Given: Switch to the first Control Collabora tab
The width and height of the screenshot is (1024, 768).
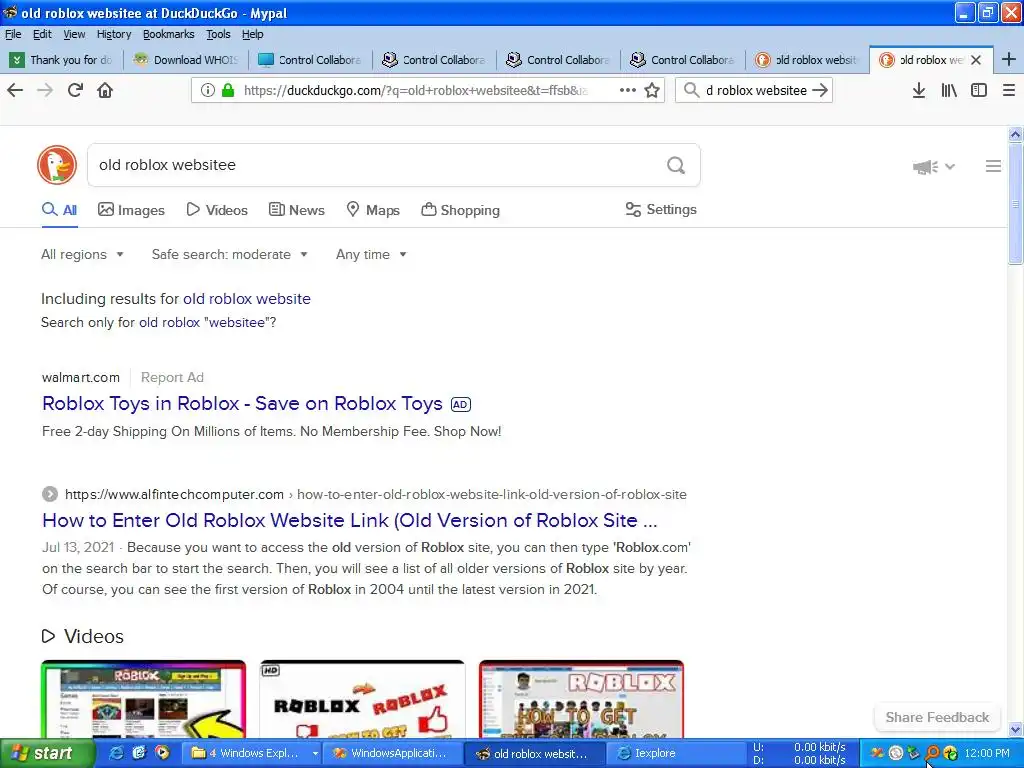Looking at the screenshot, I should click(310, 60).
